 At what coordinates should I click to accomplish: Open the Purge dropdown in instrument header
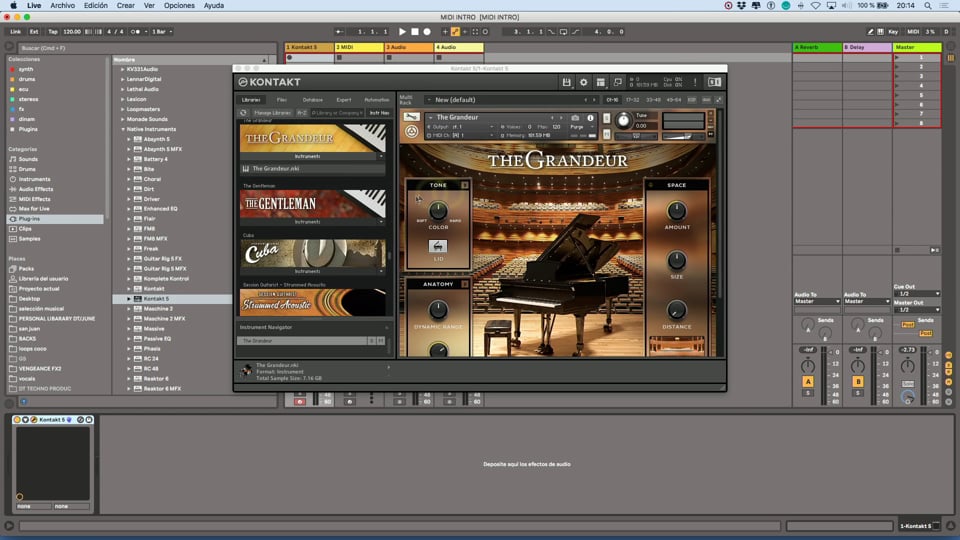[x=582, y=127]
